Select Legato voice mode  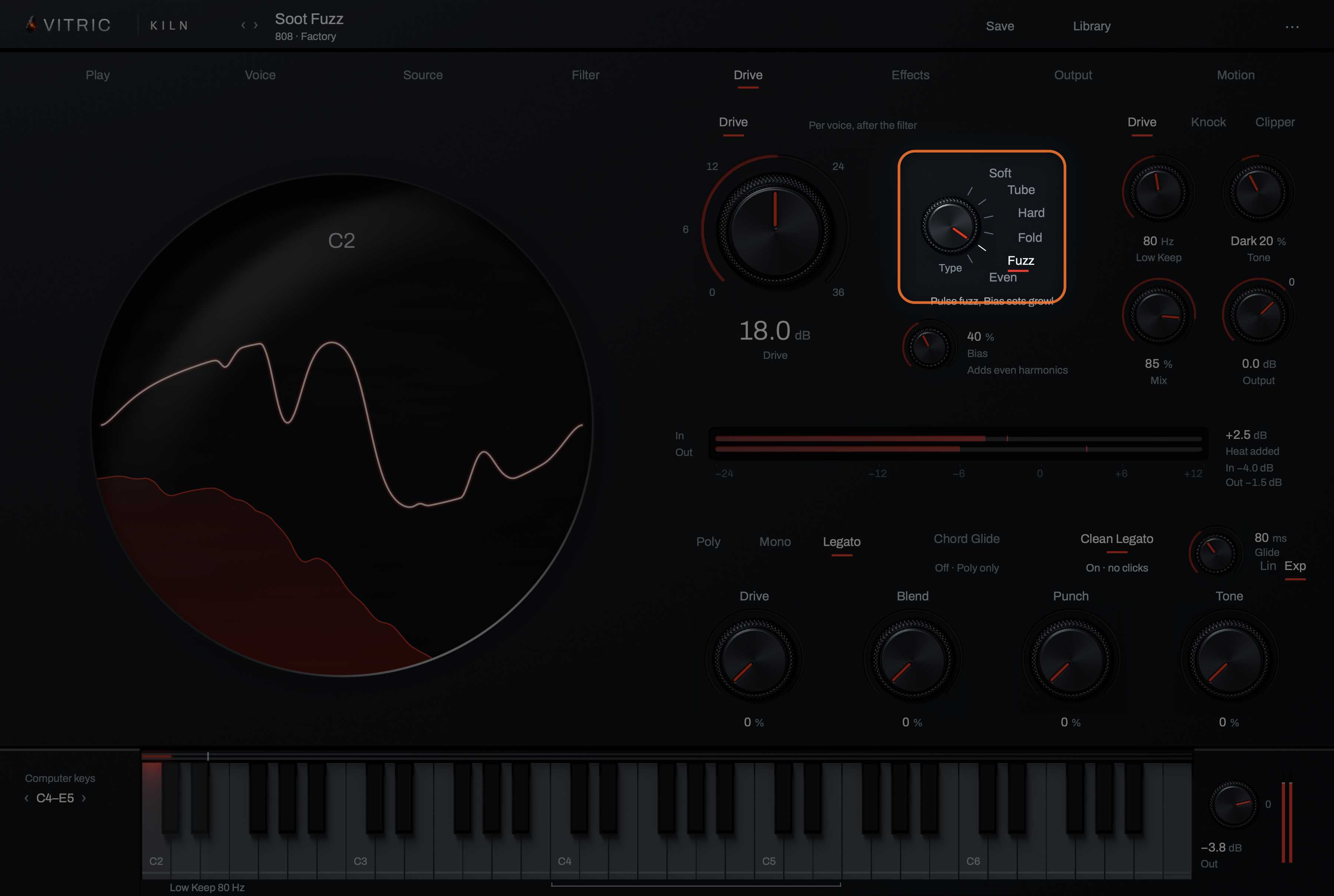tap(841, 542)
